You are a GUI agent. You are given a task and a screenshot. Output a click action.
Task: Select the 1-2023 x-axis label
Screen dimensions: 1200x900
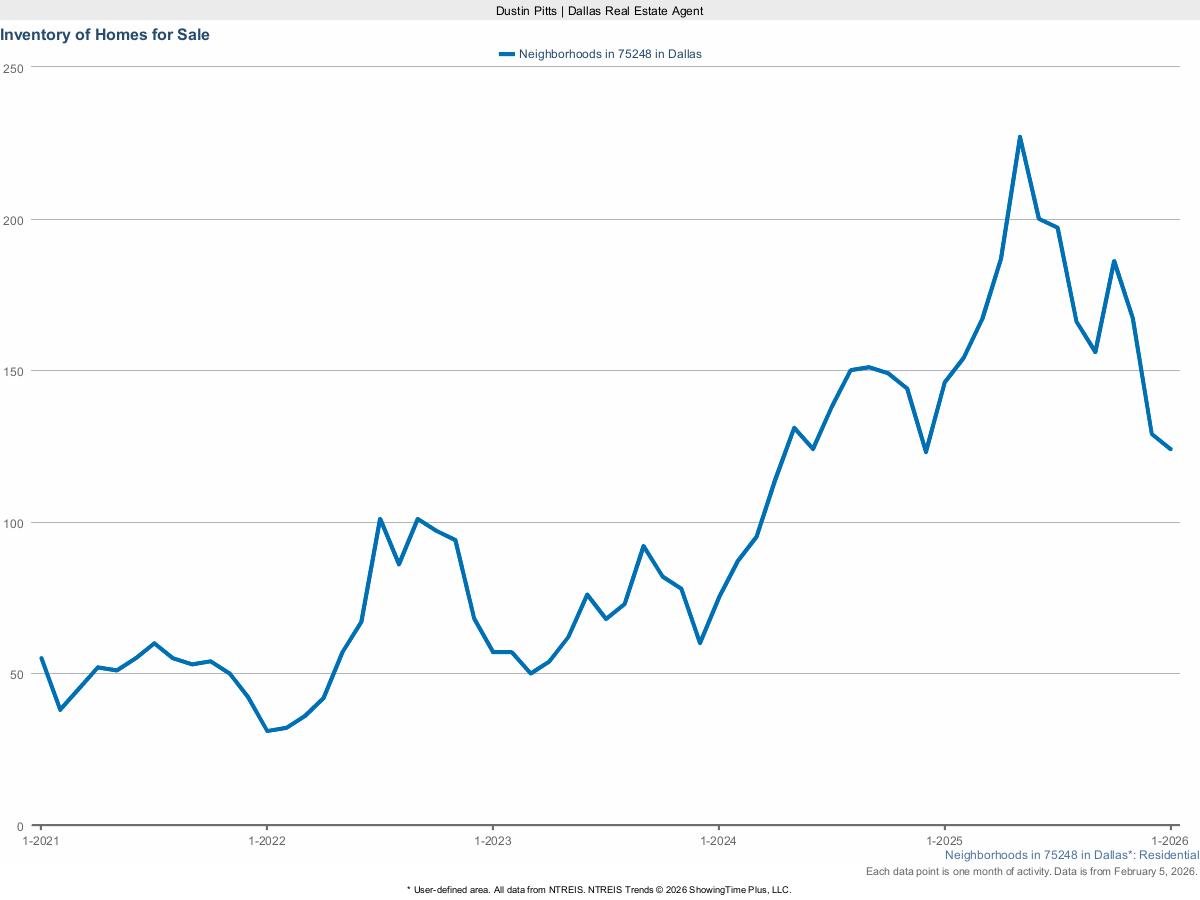[492, 841]
